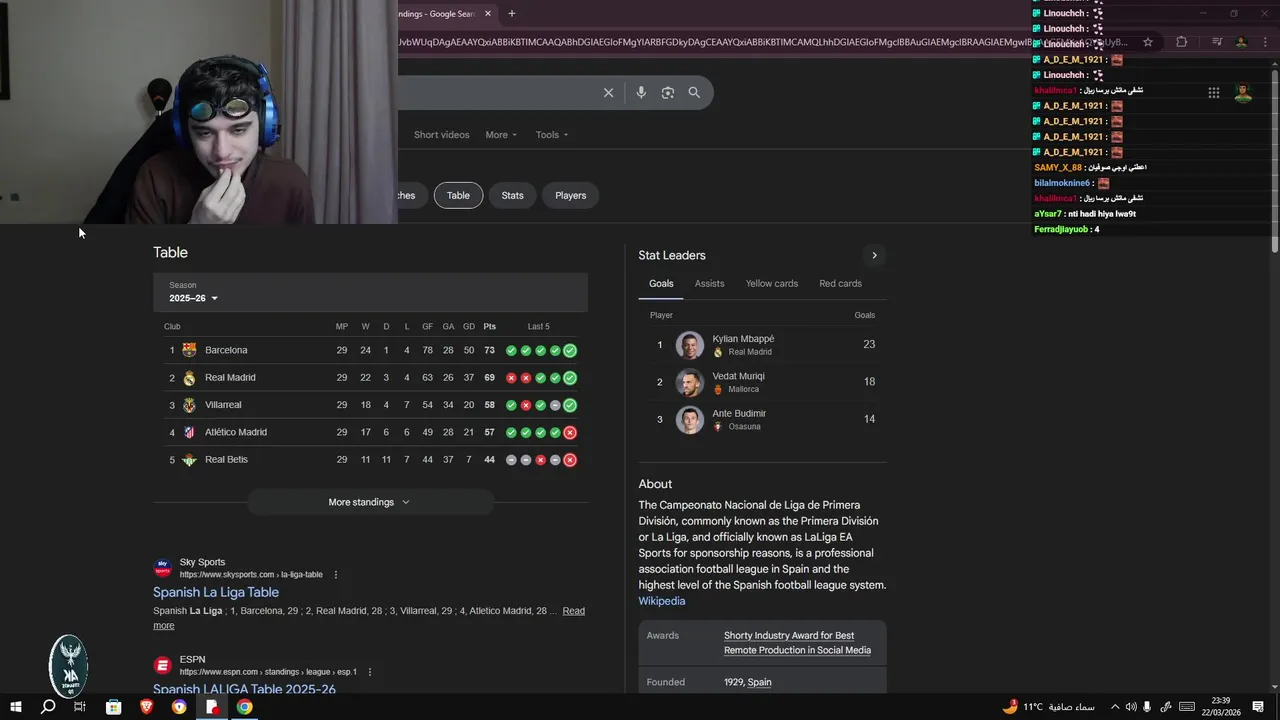Image resolution: width=1280 pixels, height=720 pixels.
Task: Open Google Lens image search
Action: pos(668,93)
